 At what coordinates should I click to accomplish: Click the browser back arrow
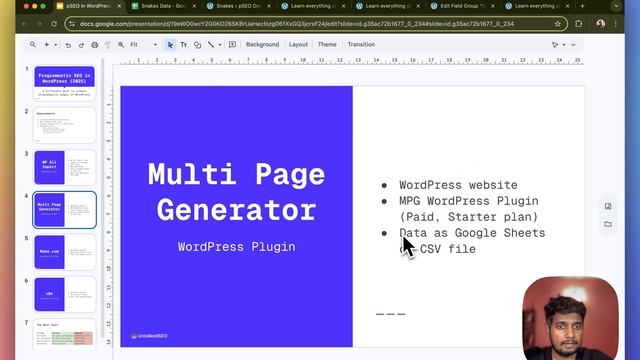pyautogui.click(x=24, y=24)
